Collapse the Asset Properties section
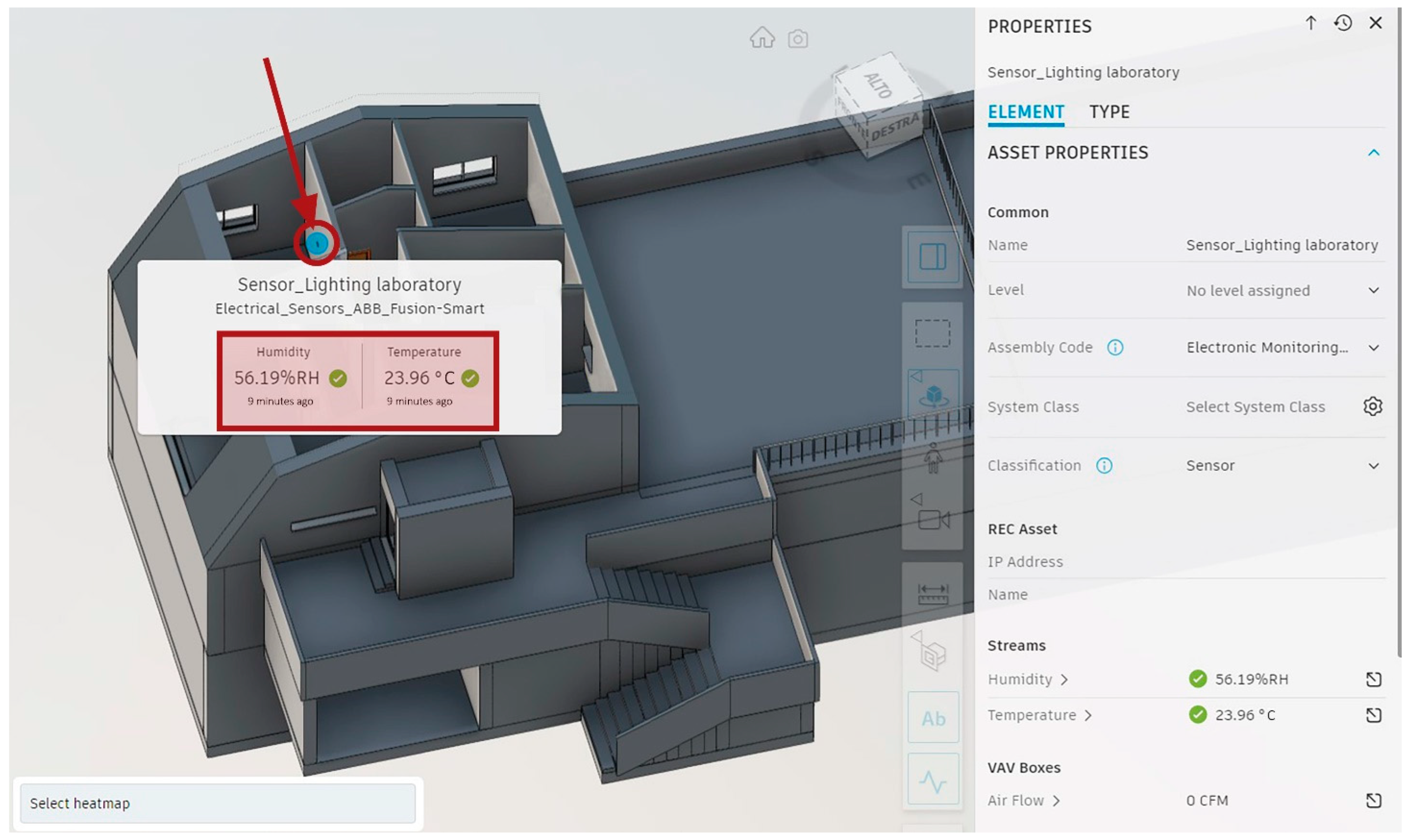This screenshot has width=1409, height=840. click(1373, 153)
